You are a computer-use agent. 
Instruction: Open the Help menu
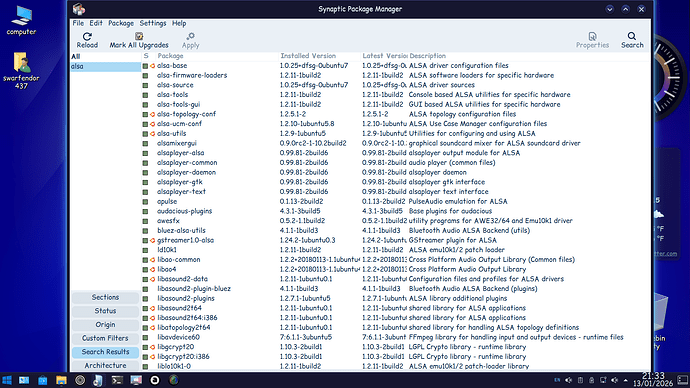[179, 23]
